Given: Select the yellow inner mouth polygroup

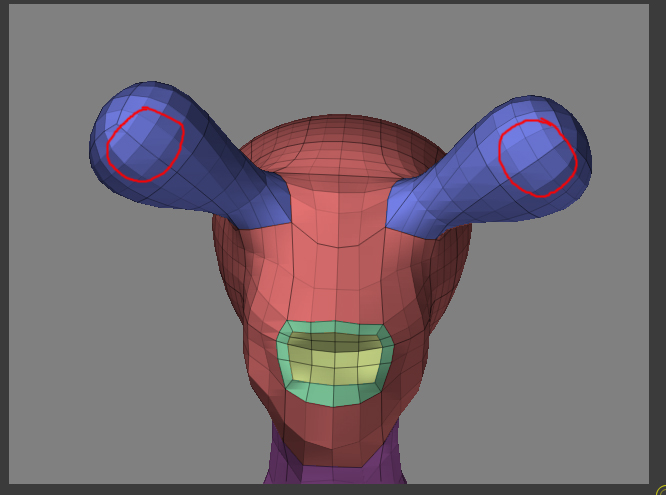Looking at the screenshot, I should 335,359.
